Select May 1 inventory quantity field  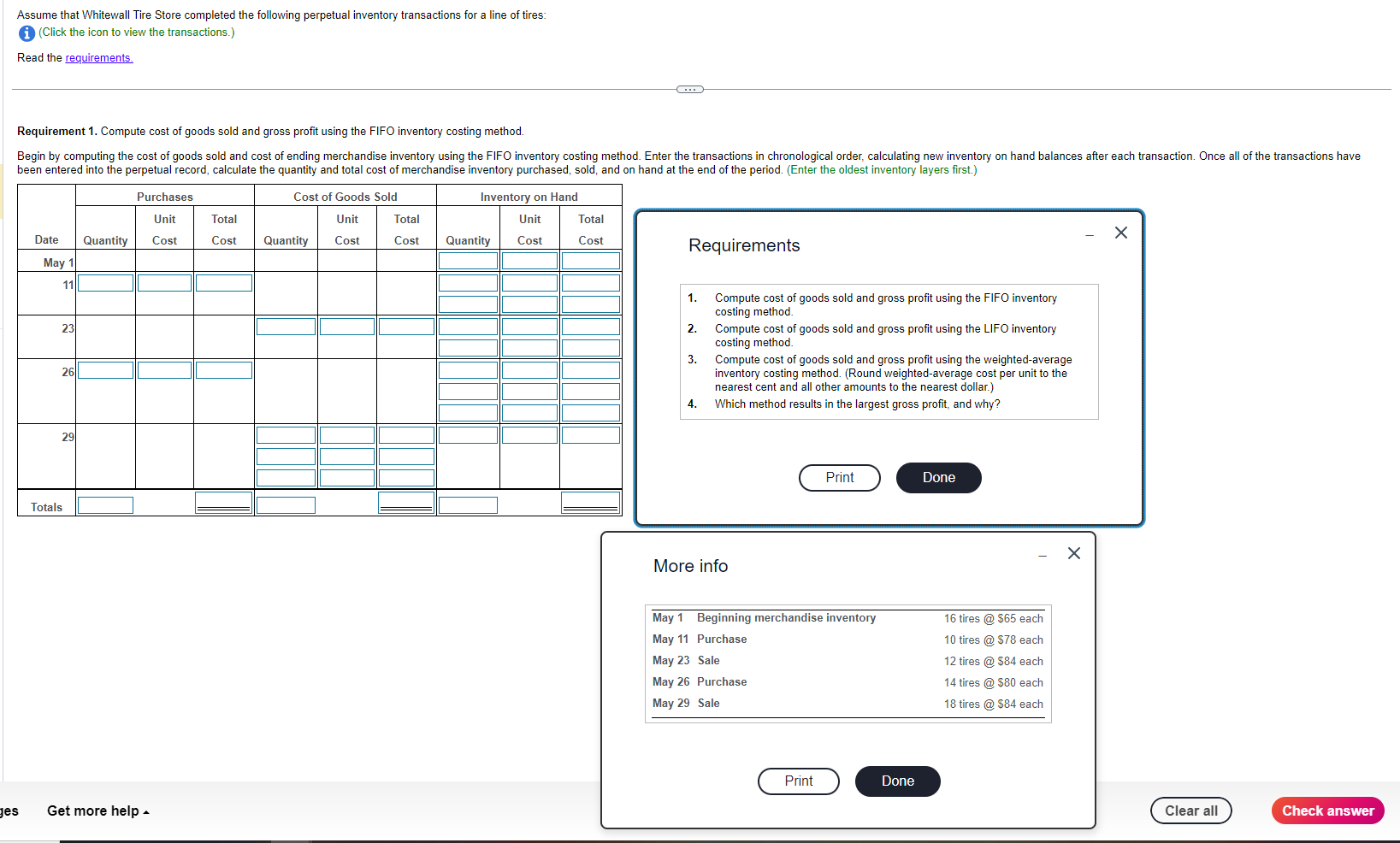pos(468,261)
